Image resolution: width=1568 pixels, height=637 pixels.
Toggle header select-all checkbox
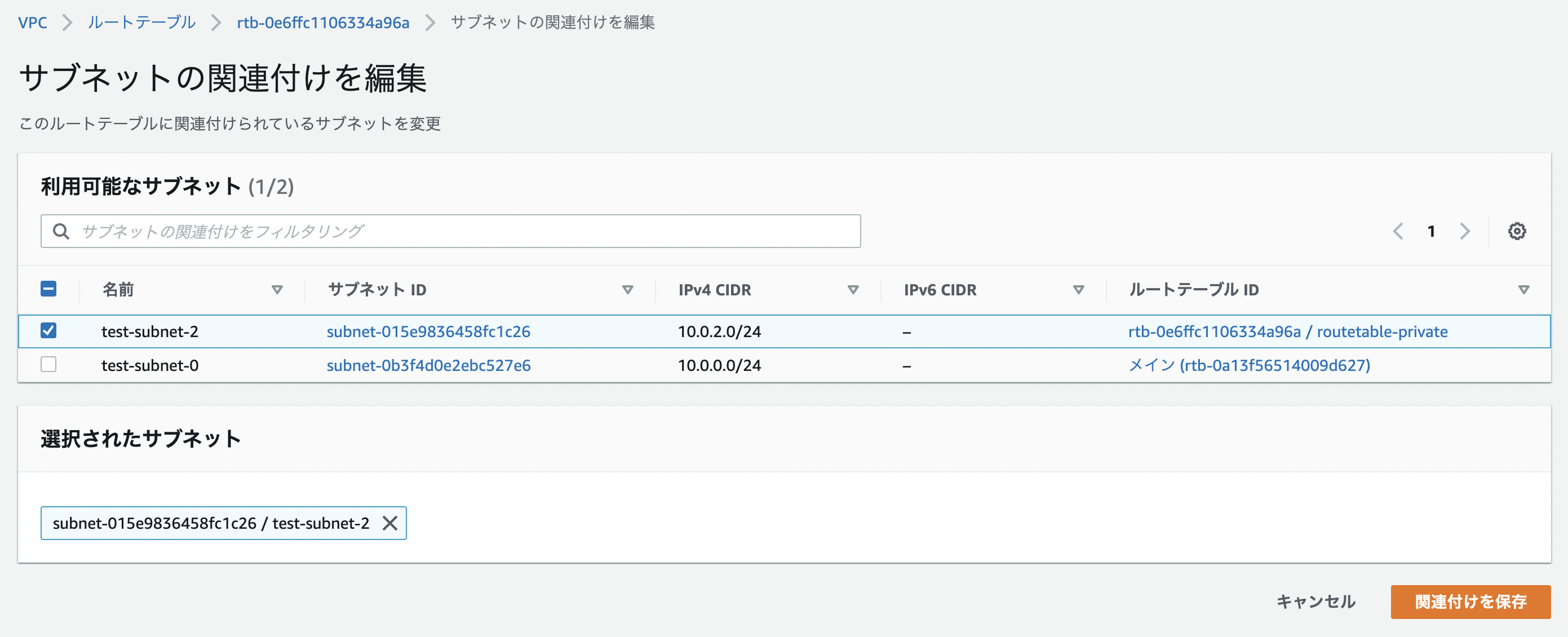48,289
